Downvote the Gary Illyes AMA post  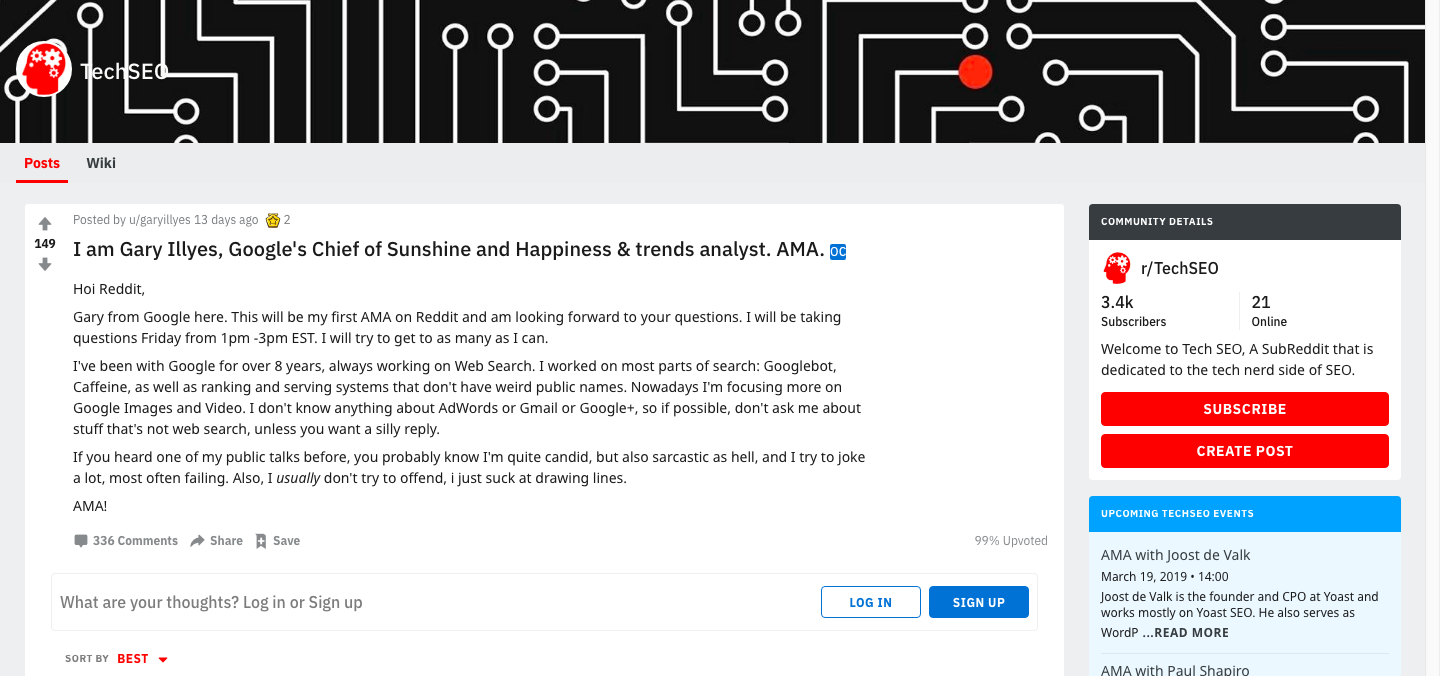(x=45, y=265)
